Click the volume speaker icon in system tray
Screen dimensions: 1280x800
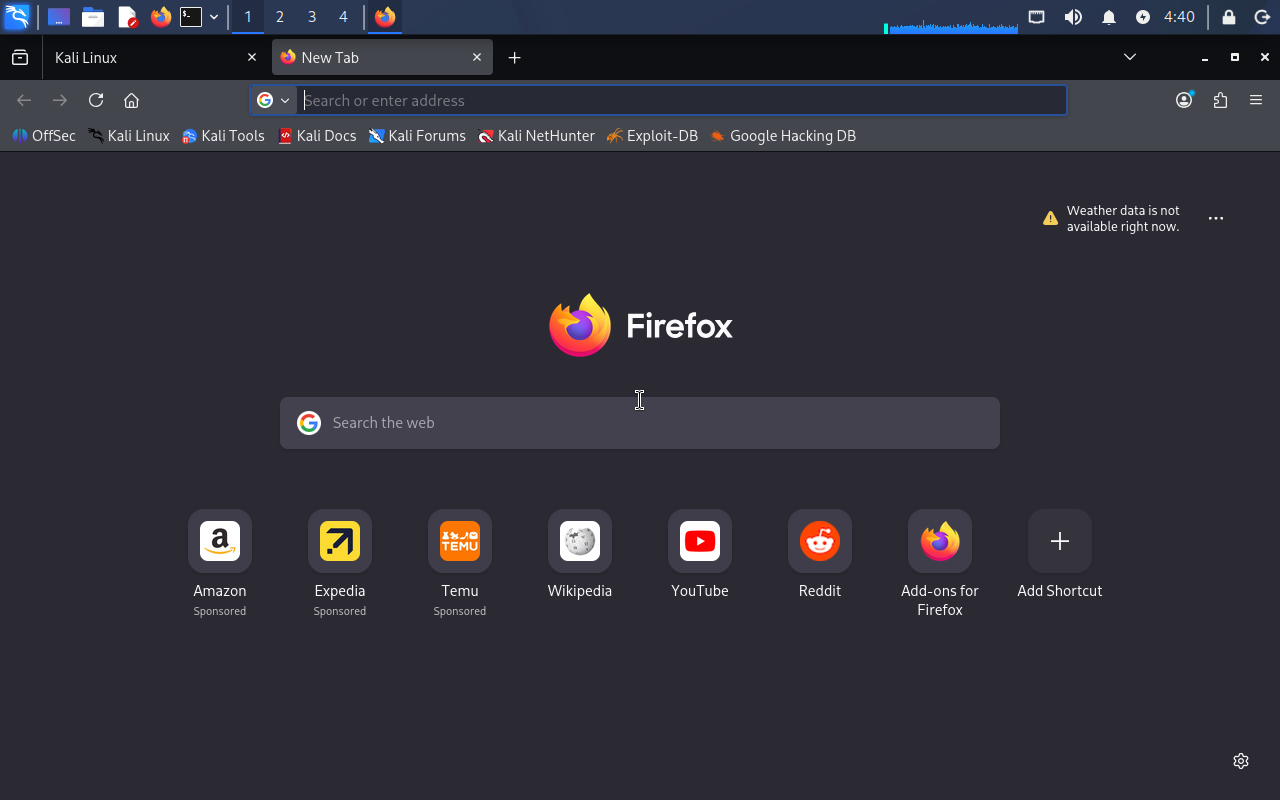tap(1073, 17)
